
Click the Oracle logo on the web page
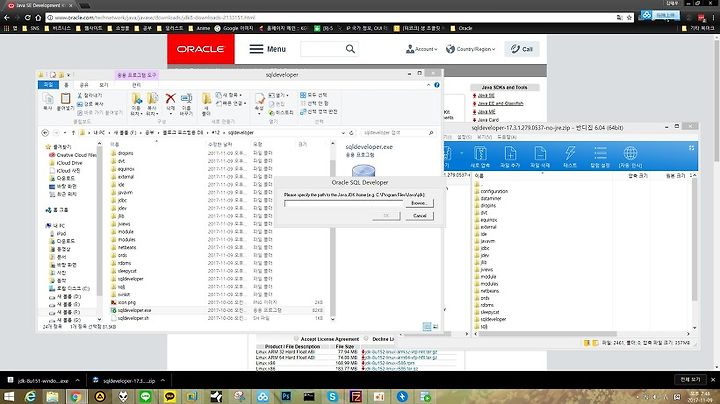pos(201,49)
